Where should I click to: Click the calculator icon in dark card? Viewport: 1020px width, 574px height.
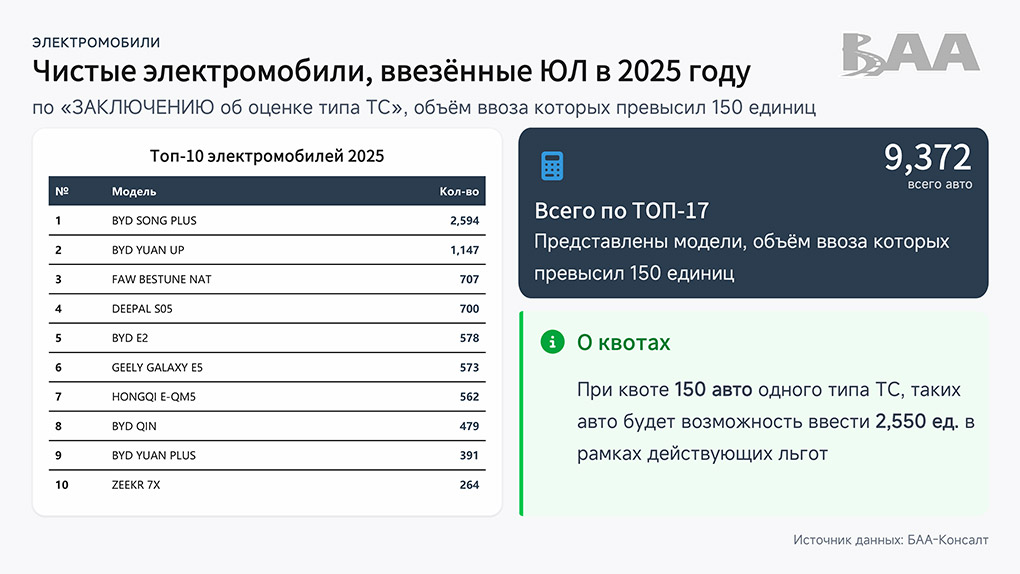[552, 166]
